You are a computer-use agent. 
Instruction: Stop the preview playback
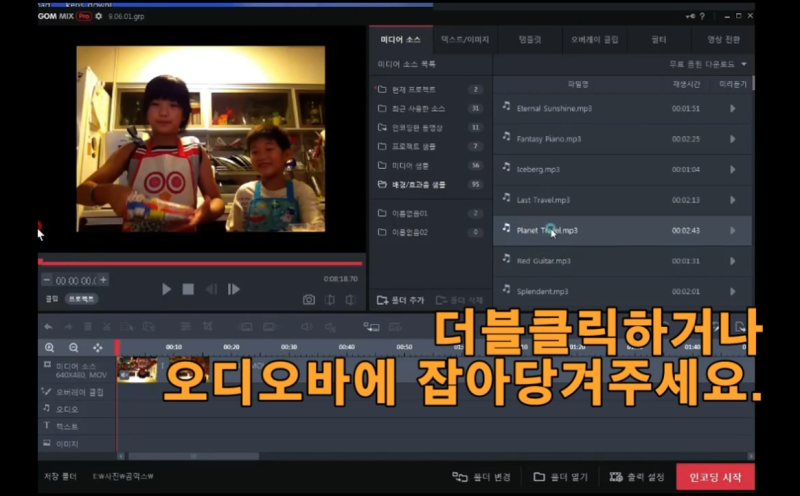(188, 289)
